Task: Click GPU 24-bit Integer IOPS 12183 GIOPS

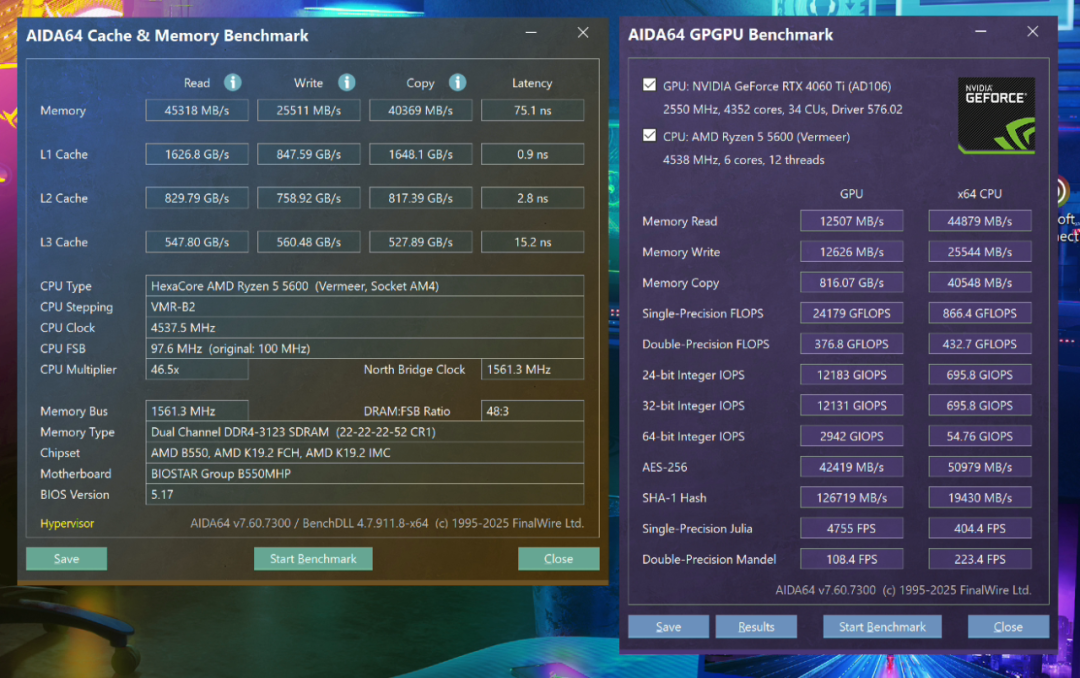Action: click(x=851, y=375)
